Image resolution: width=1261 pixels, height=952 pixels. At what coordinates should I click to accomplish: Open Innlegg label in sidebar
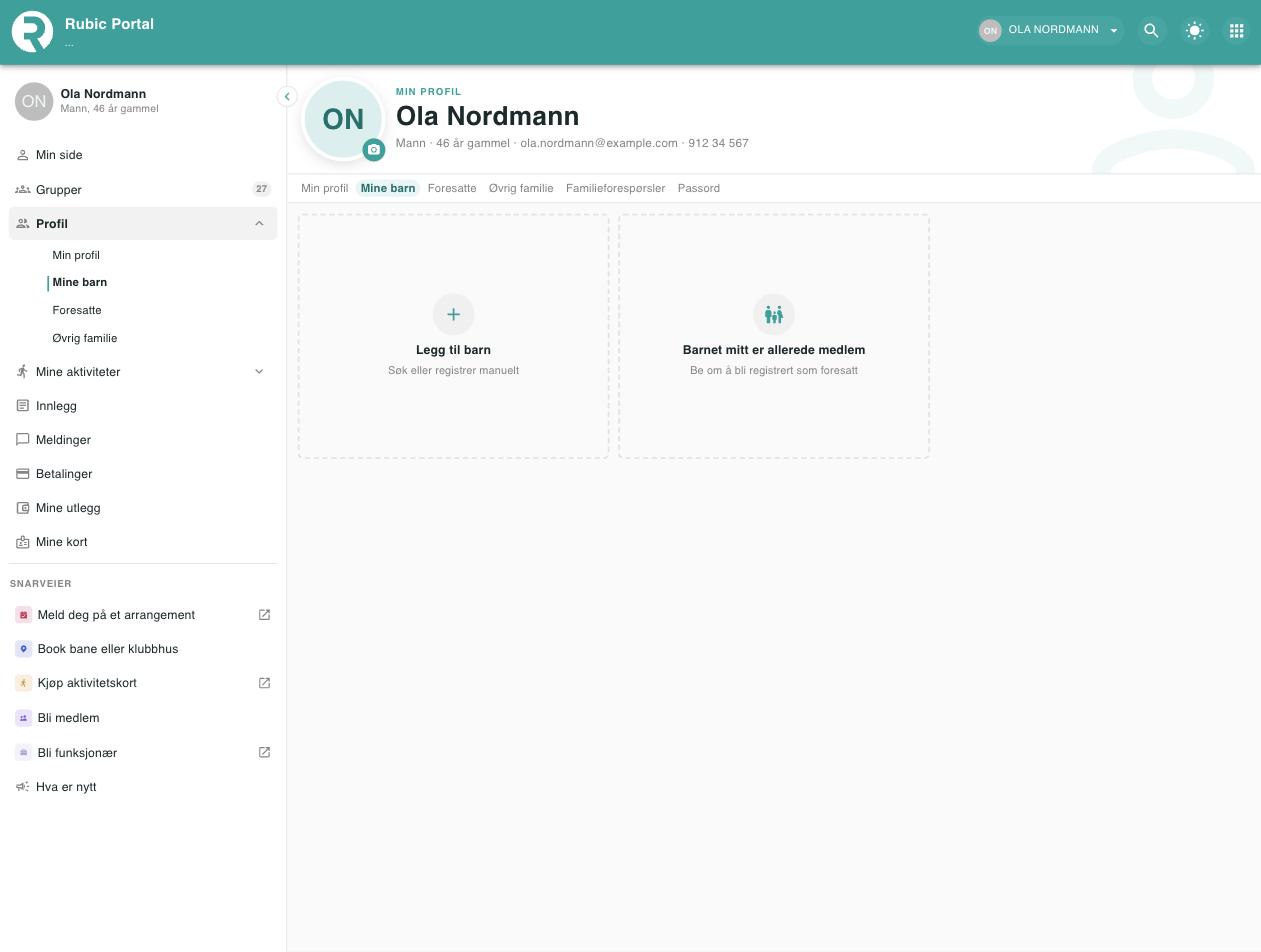pos(56,406)
